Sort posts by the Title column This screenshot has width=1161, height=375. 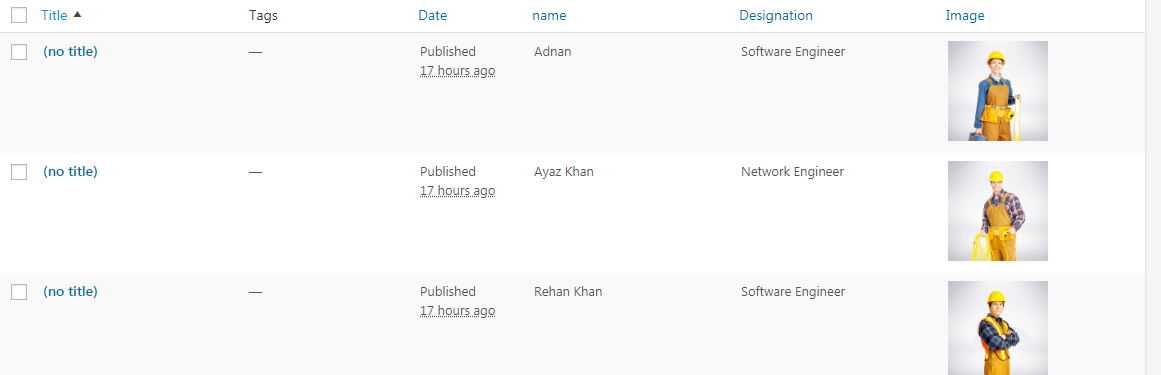(54, 15)
